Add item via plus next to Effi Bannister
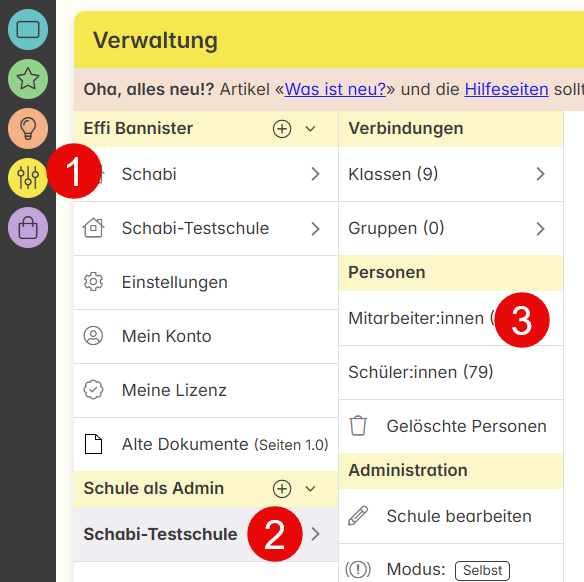This screenshot has width=584, height=582. pos(282,129)
